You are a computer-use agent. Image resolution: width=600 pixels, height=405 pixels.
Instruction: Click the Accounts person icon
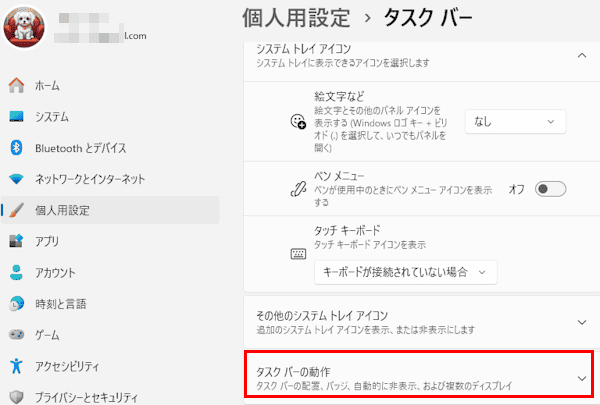pos(16,273)
